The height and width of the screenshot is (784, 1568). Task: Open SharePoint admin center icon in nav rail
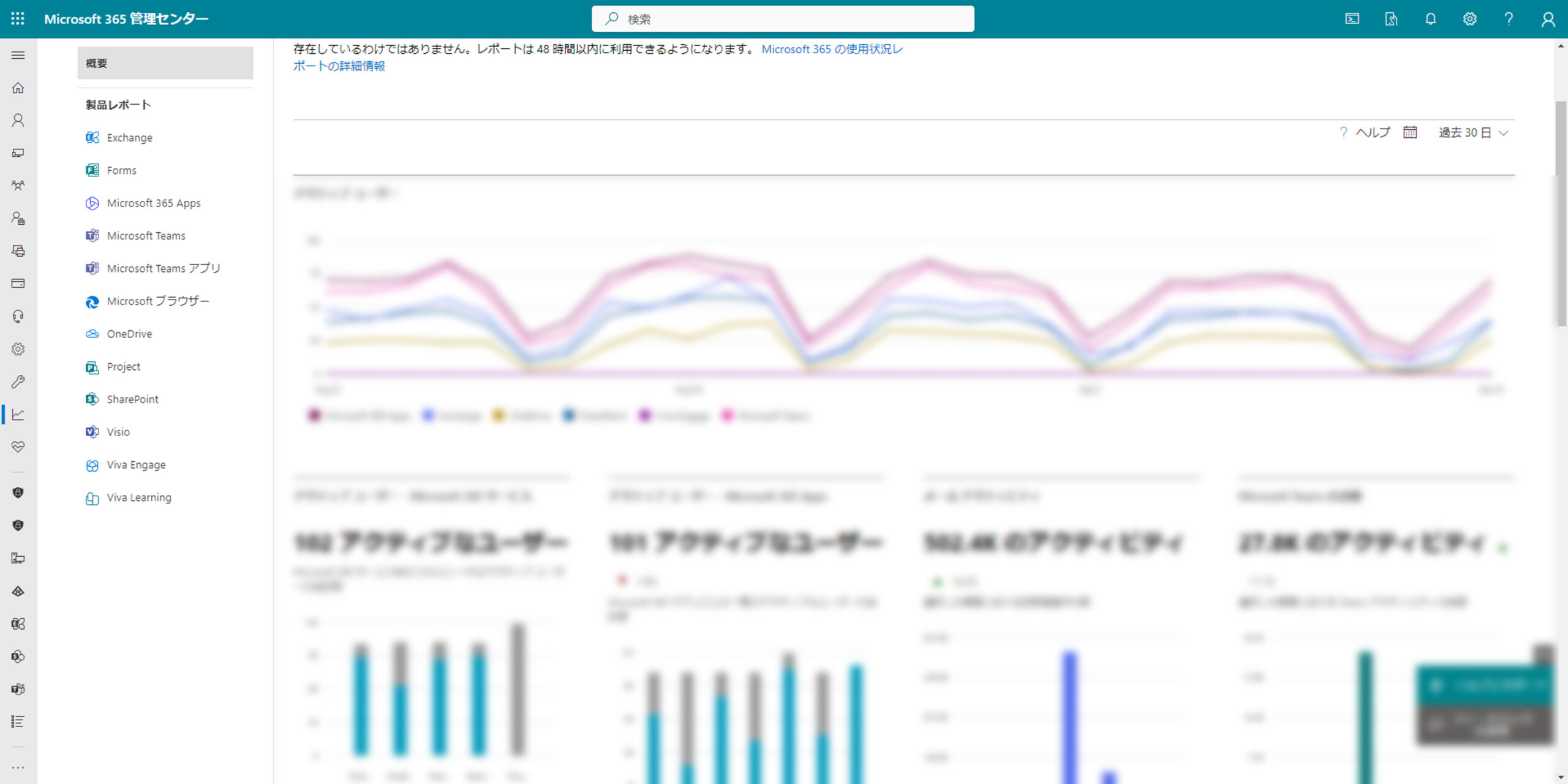(x=18, y=657)
